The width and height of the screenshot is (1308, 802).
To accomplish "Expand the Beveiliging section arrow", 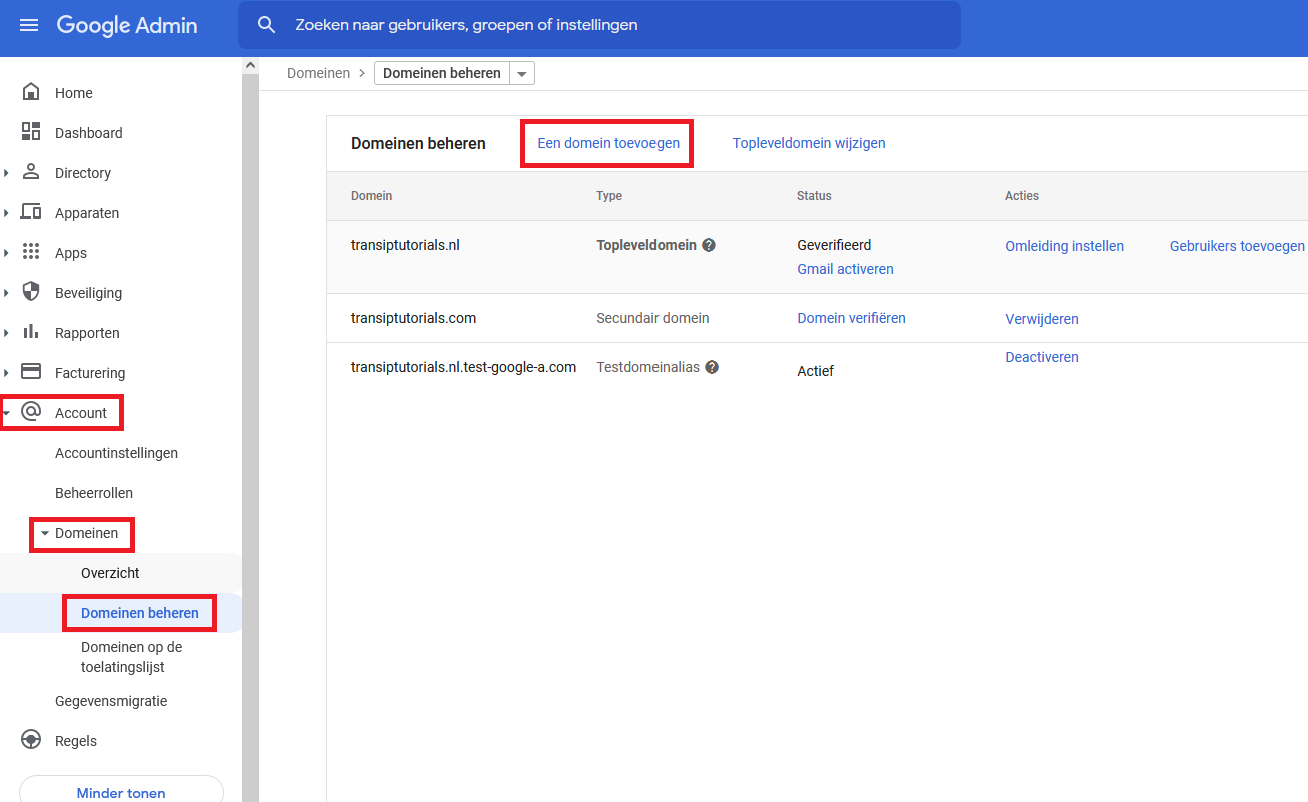I will (x=6, y=293).
